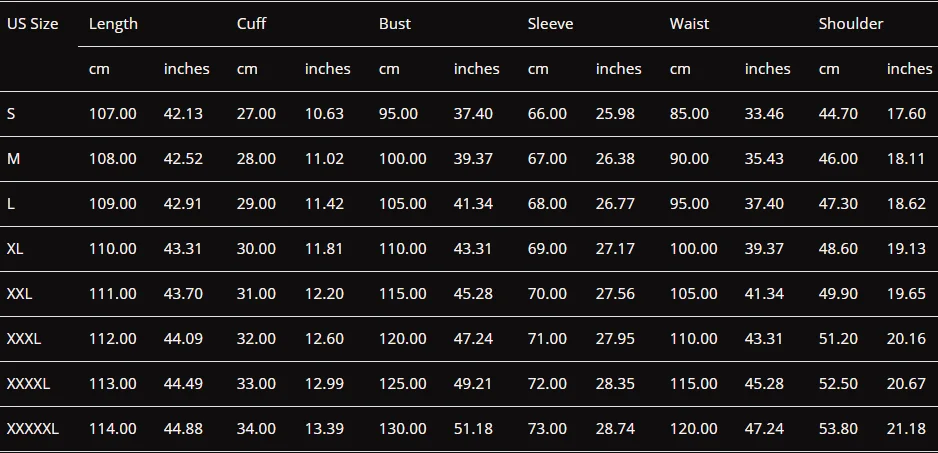Click the M size row label
The height and width of the screenshot is (453, 938).
(x=13, y=159)
